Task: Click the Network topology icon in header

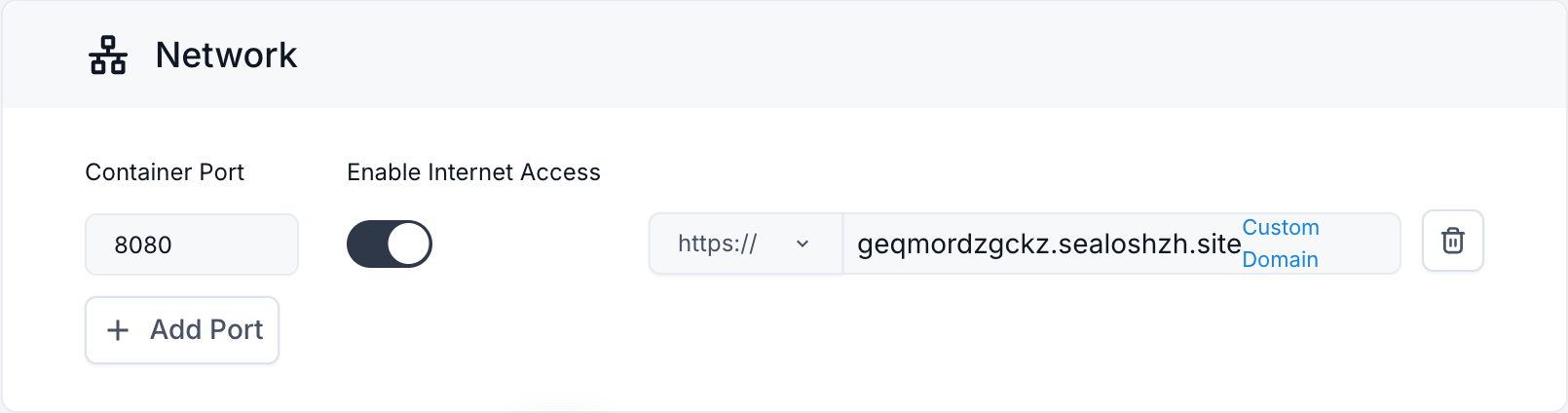Action: tap(108, 56)
